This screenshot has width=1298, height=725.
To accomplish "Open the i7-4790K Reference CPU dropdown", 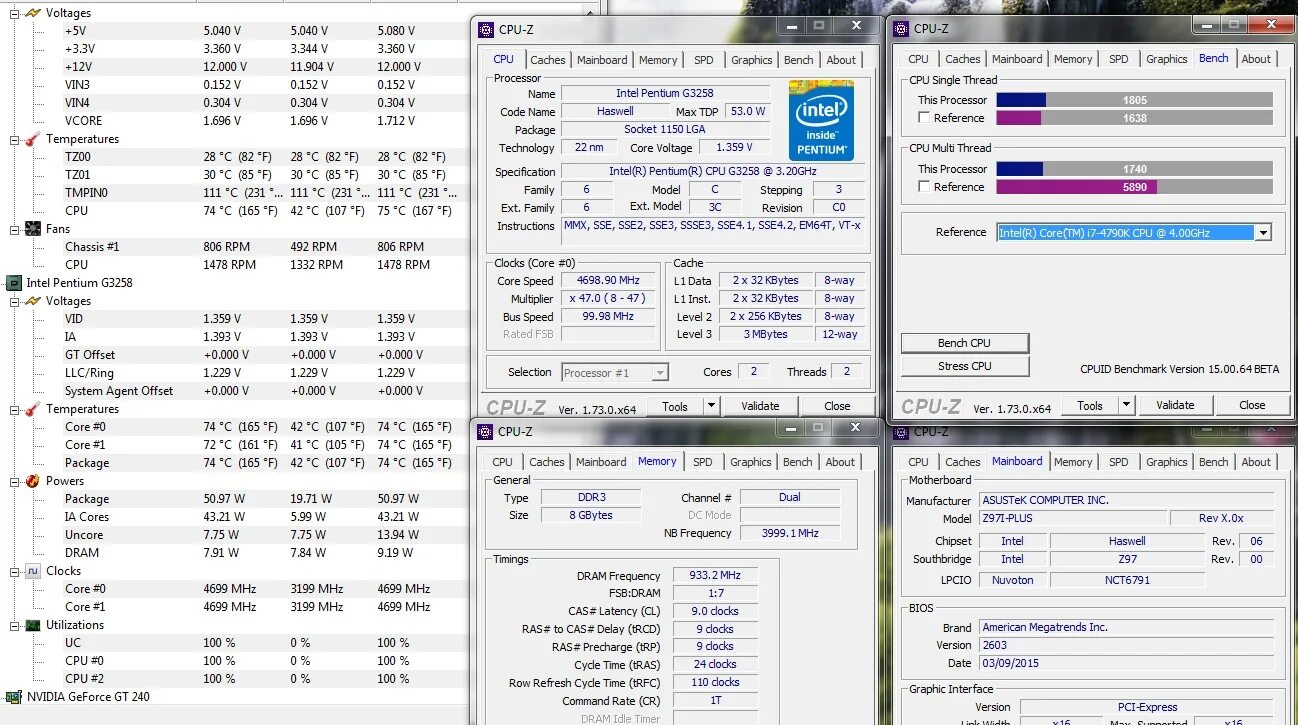I will [1264, 231].
